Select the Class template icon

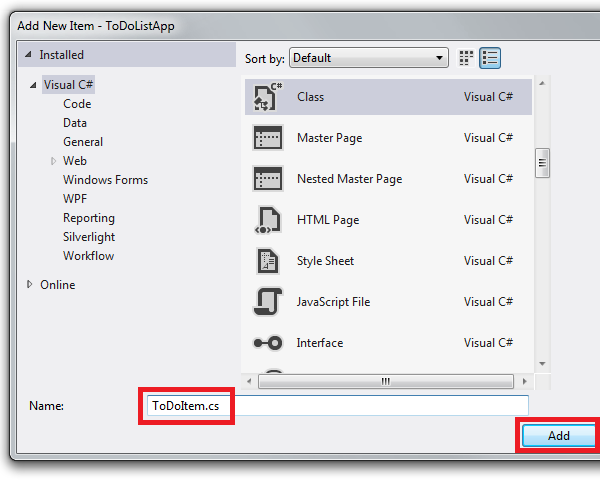(x=268, y=97)
